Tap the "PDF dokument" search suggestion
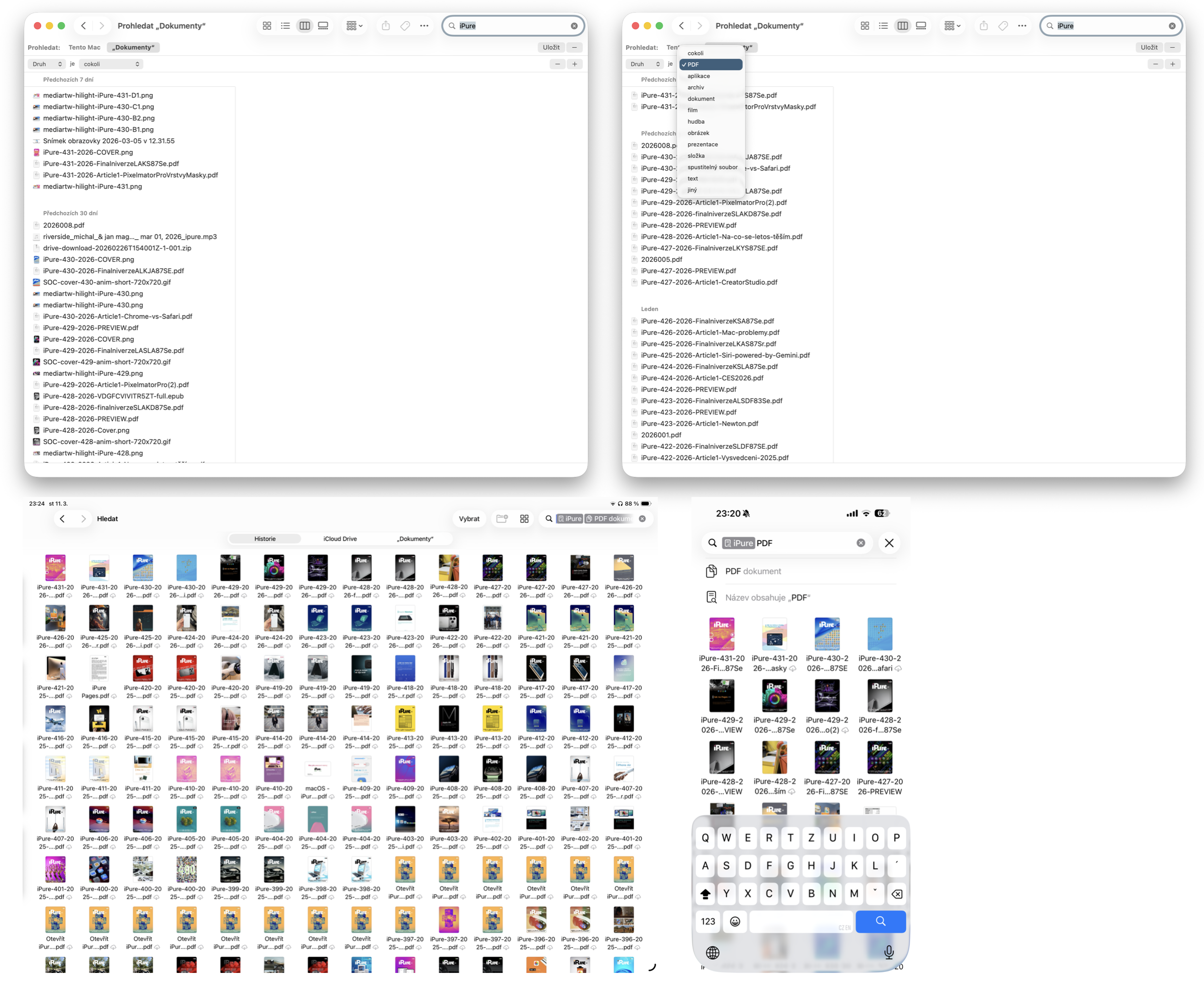This screenshot has width=1204, height=984. (752, 571)
